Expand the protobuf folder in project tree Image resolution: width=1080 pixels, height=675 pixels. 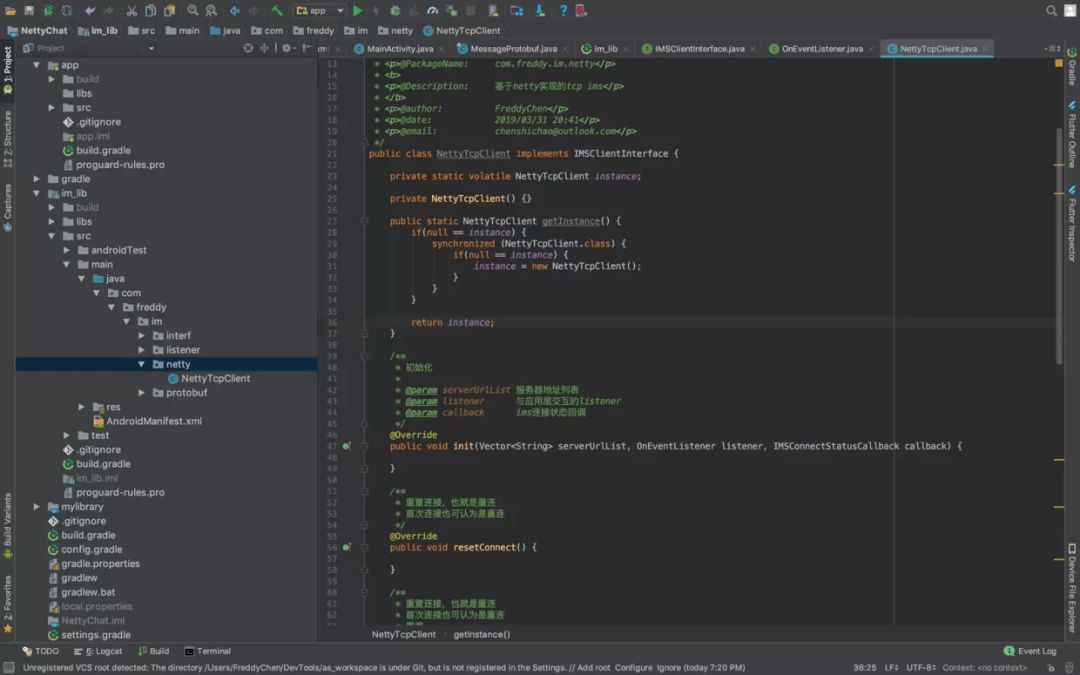tap(142, 393)
